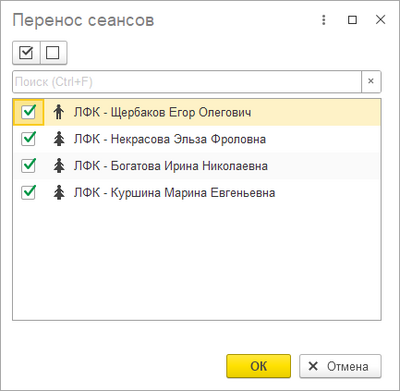This screenshot has height=391, width=400.
Task: Maximize the Перенос сеансов dialog
Action: pos(352,20)
